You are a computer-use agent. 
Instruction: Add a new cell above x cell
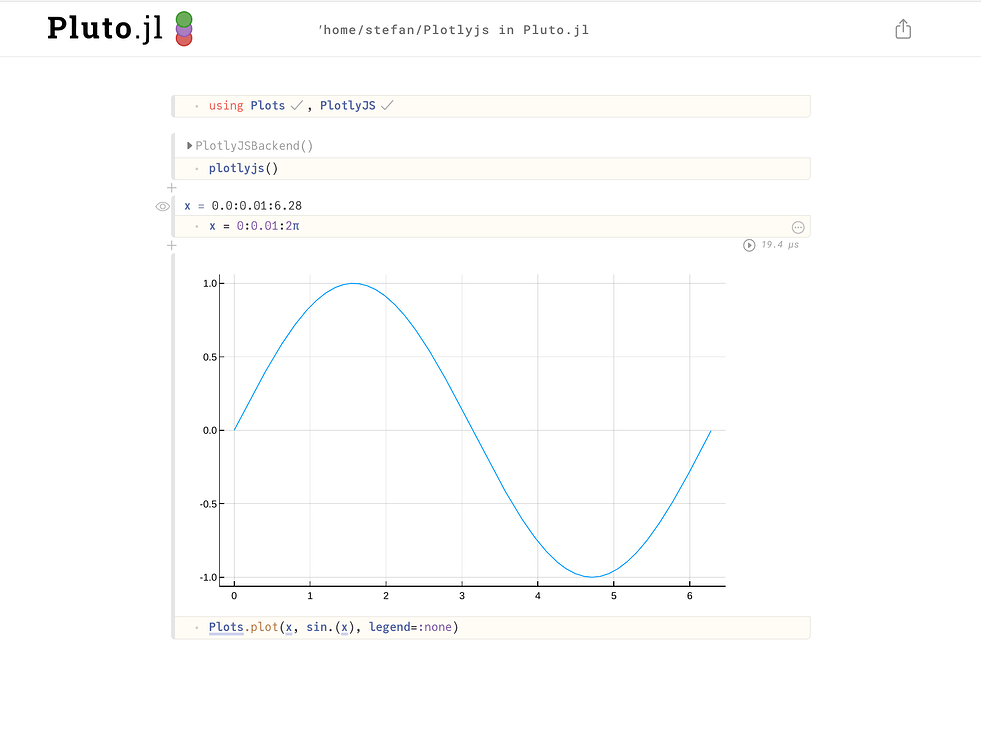point(171,188)
